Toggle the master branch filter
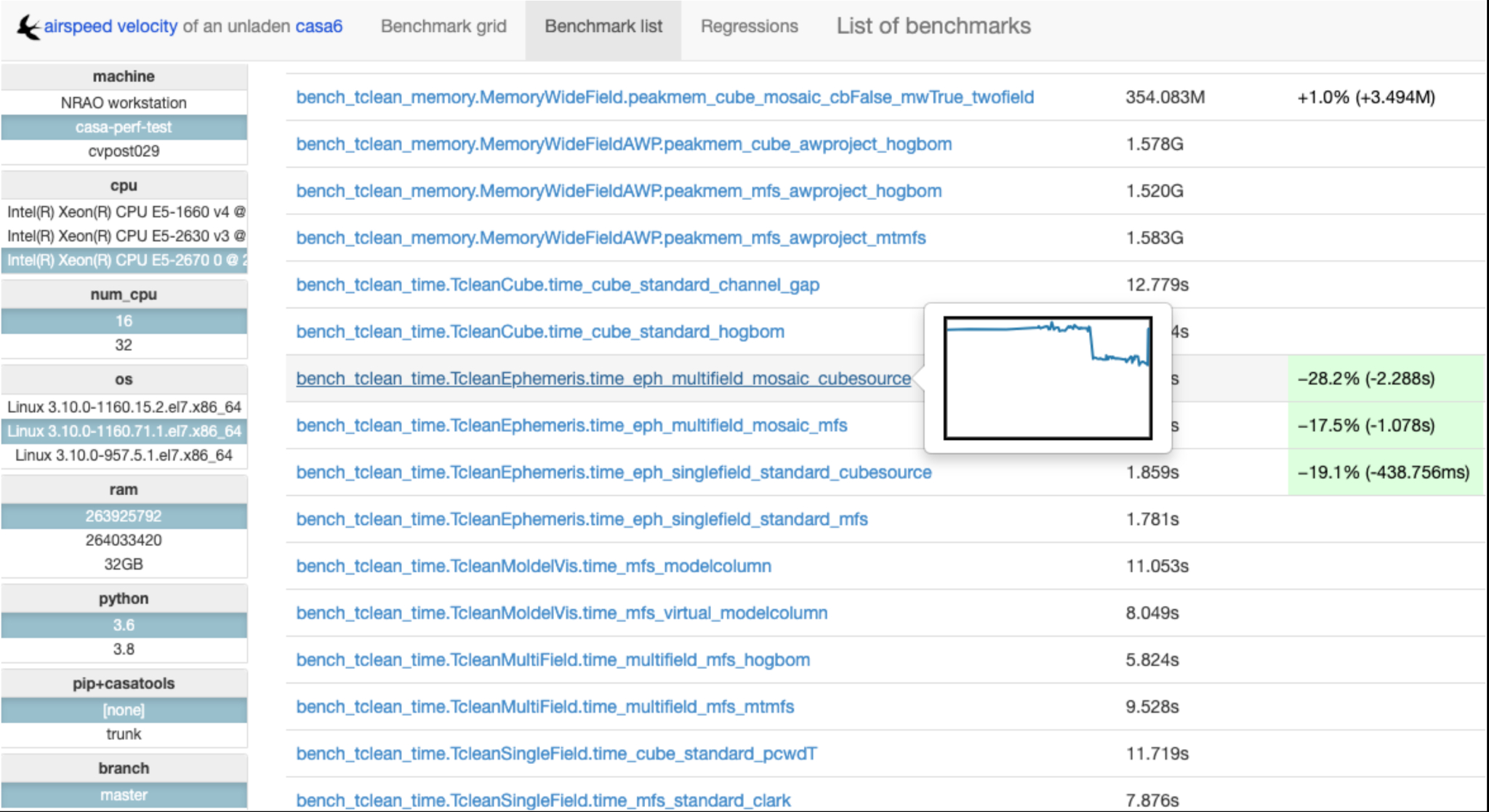The image size is (1489, 812). [124, 795]
